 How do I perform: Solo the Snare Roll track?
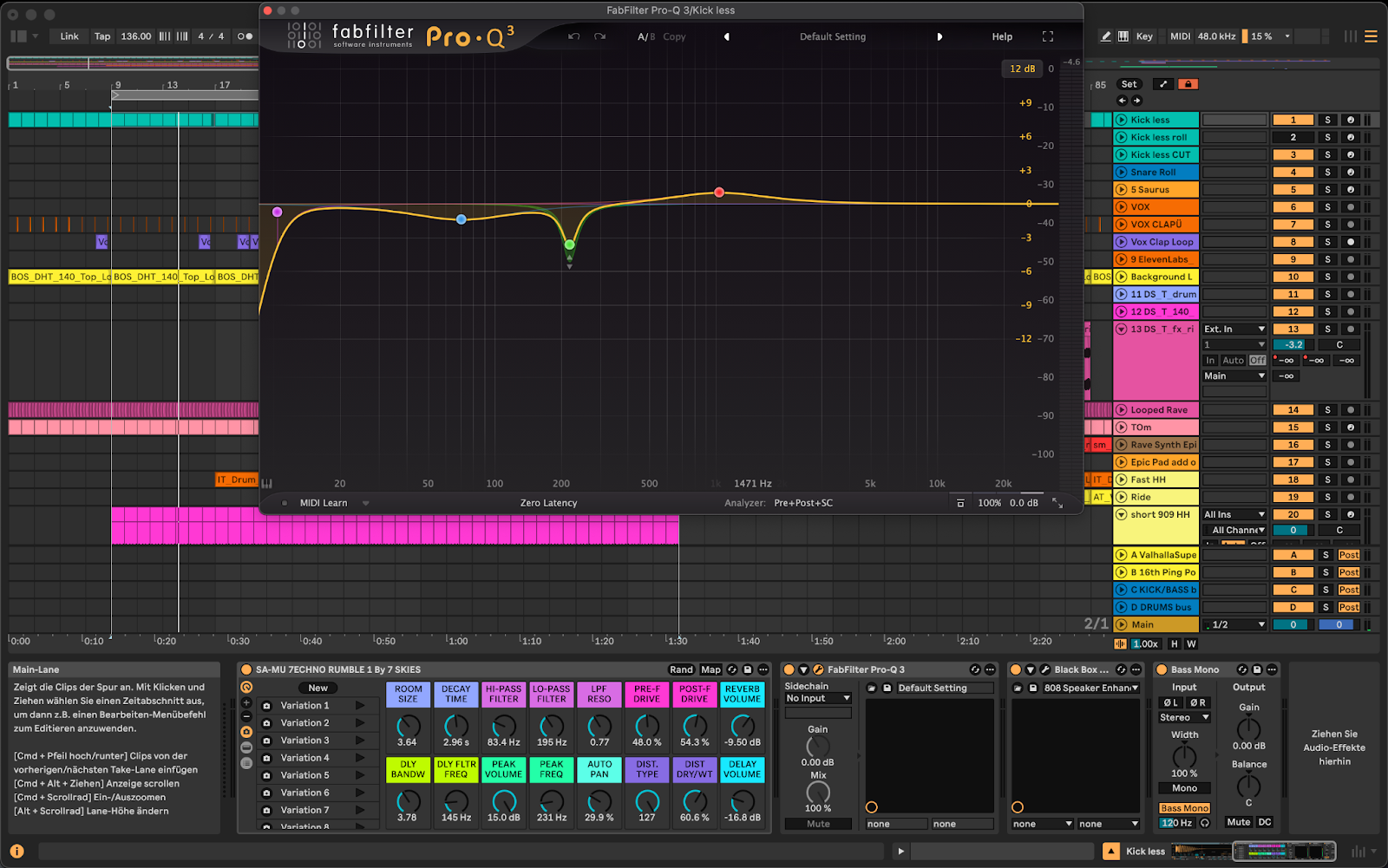(x=1327, y=172)
